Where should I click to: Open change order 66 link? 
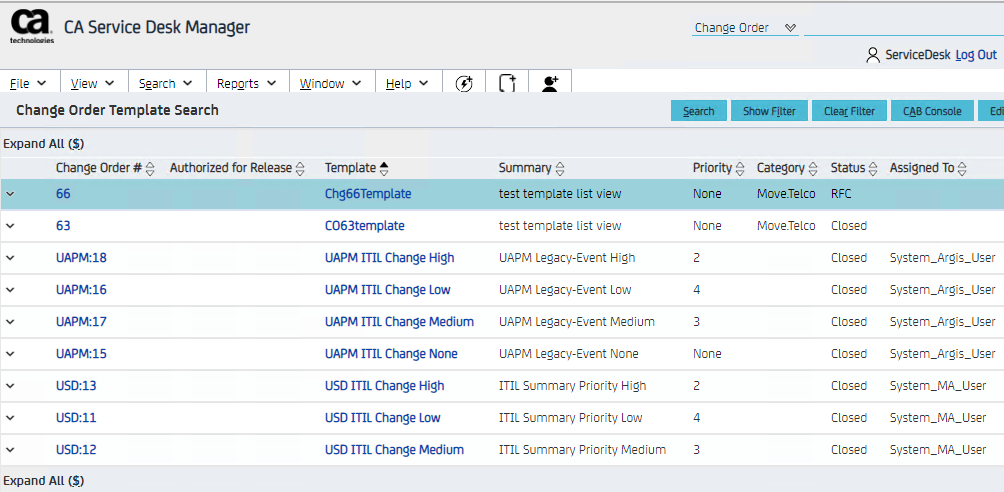(63, 193)
